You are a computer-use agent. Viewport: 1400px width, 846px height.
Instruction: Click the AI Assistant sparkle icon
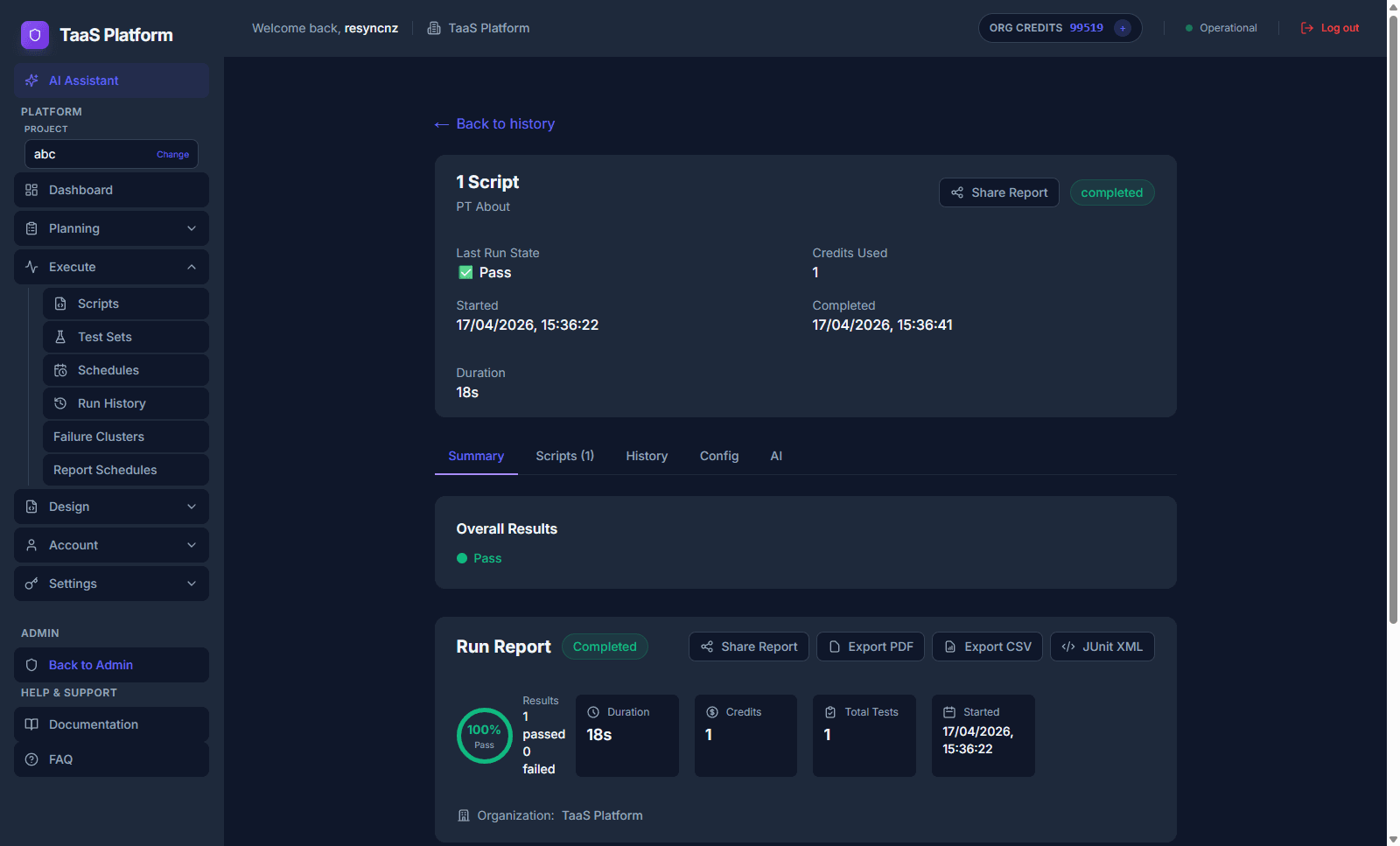31,80
